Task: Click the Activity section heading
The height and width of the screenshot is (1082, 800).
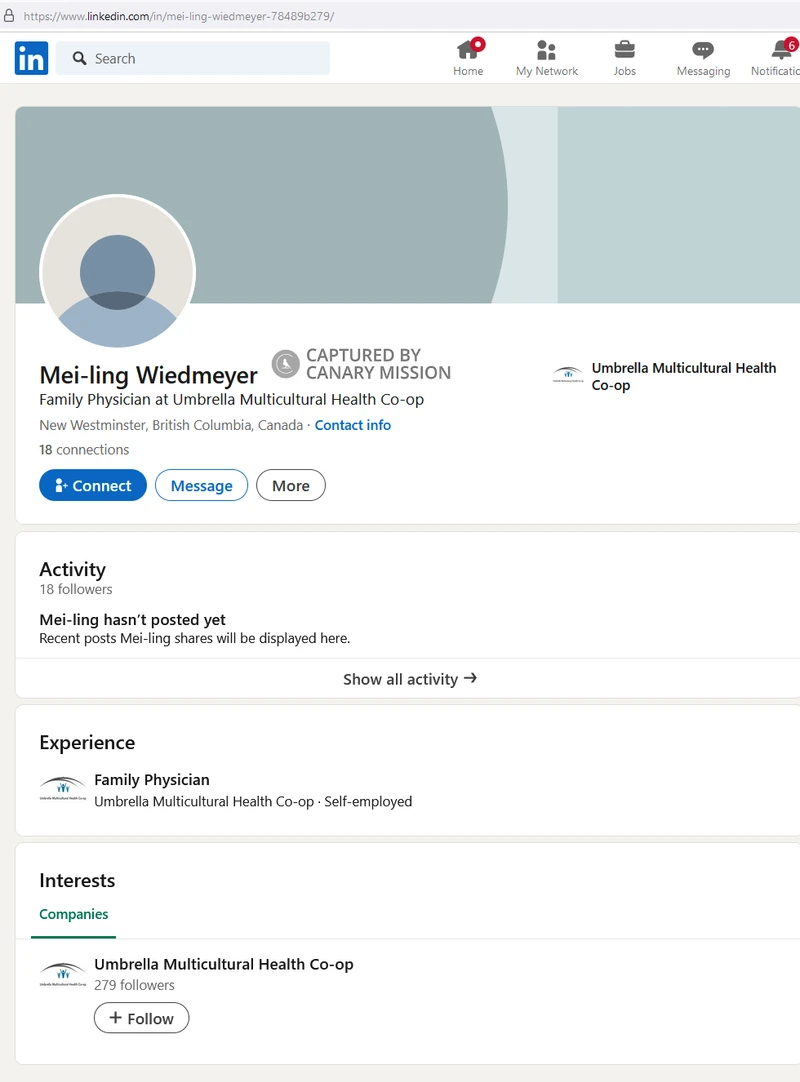Action: 72,569
